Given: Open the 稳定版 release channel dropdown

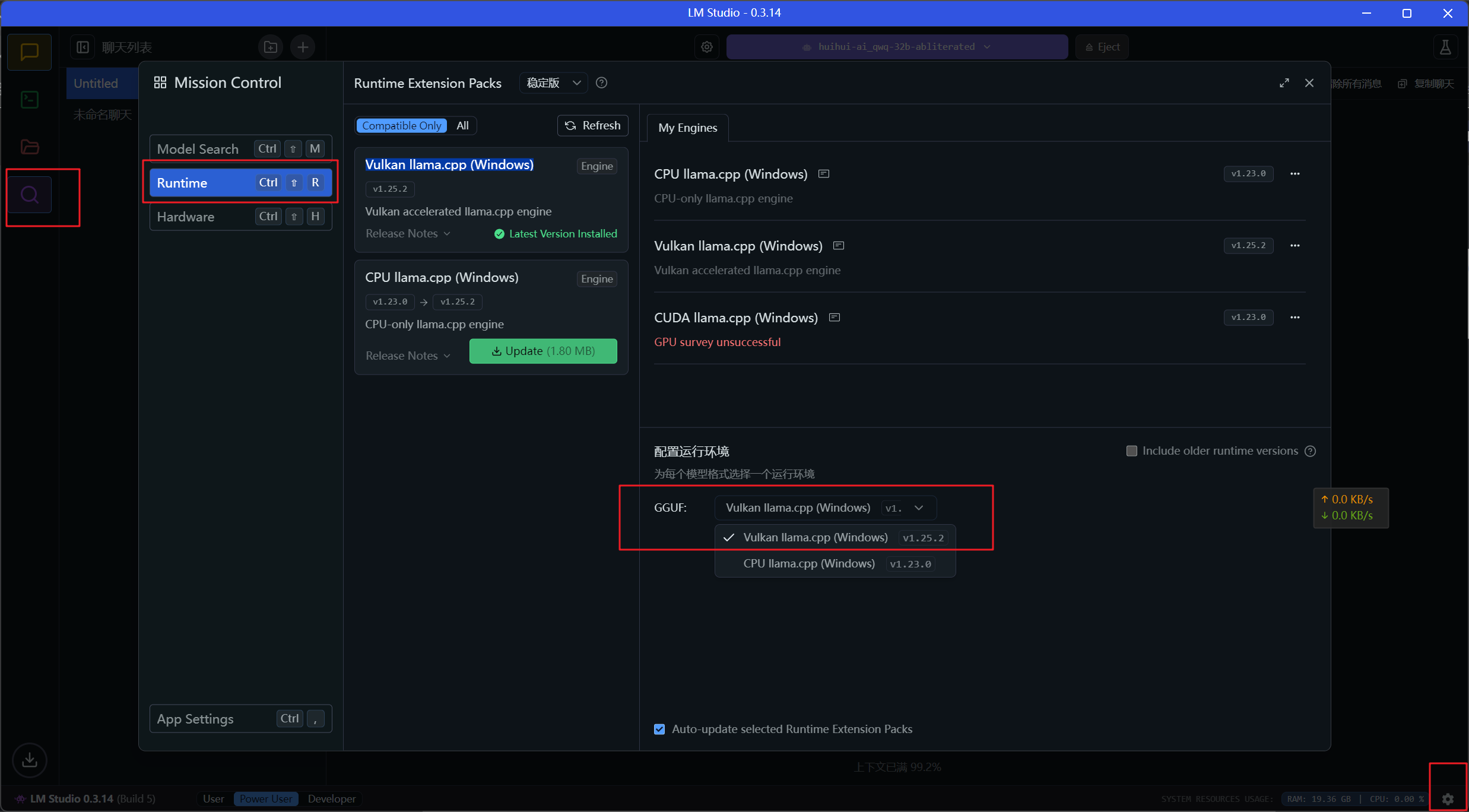Looking at the screenshot, I should [x=553, y=83].
